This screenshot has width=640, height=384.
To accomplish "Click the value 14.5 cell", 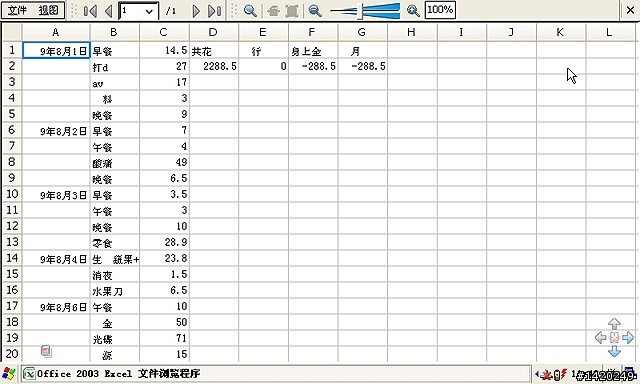I will (164, 51).
